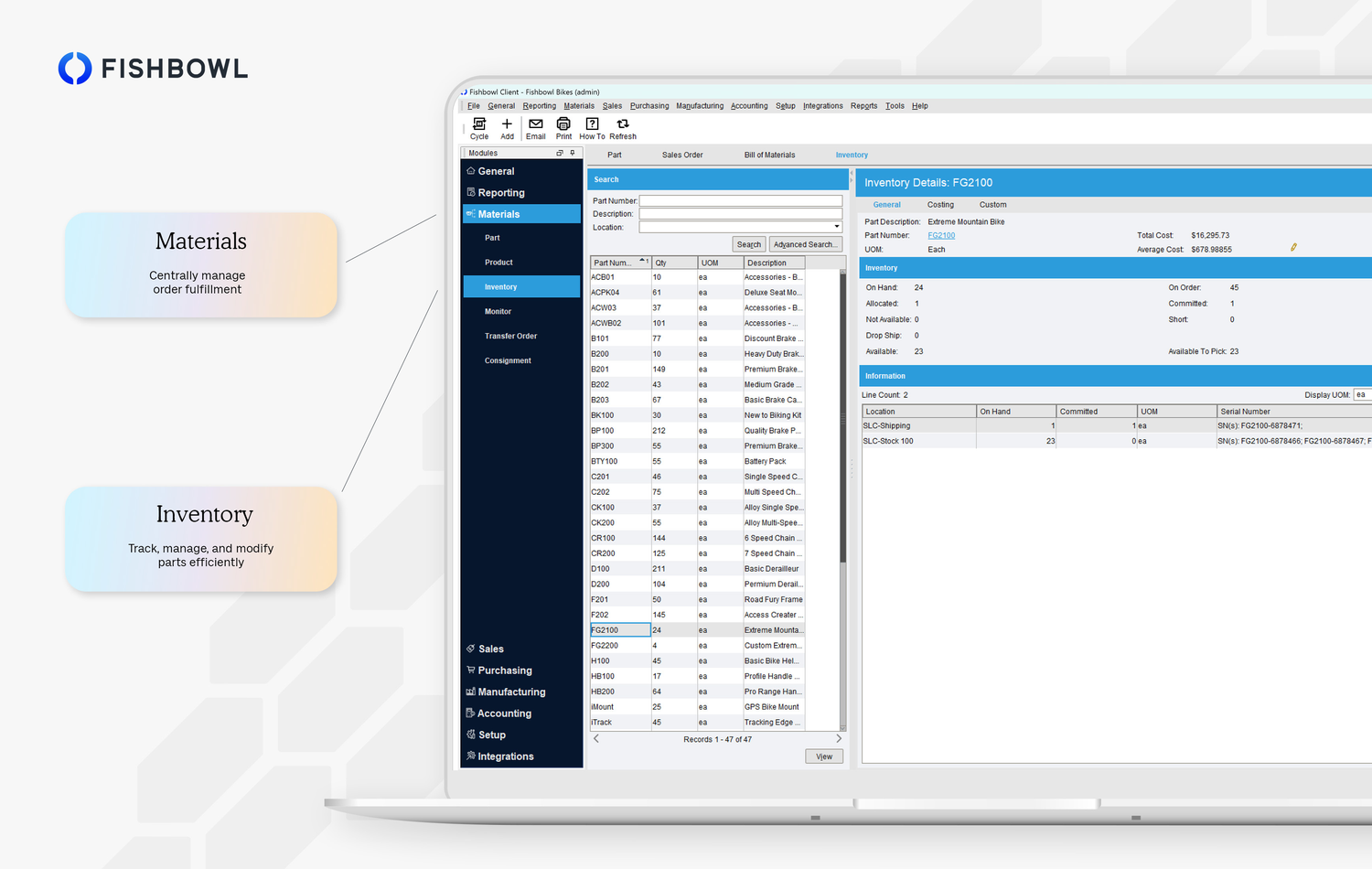Pin the Modules panel
The width and height of the screenshot is (1372, 869).
tap(573, 153)
